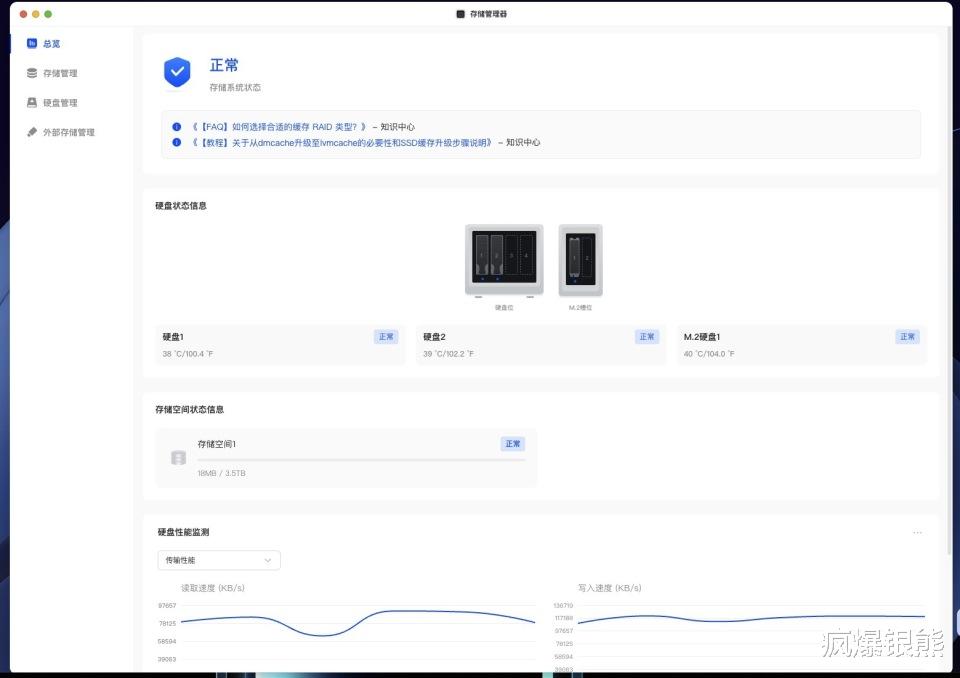Click the 正常 badge on M.2硬盘1
Image resolution: width=960 pixels, height=678 pixels.
click(x=907, y=336)
